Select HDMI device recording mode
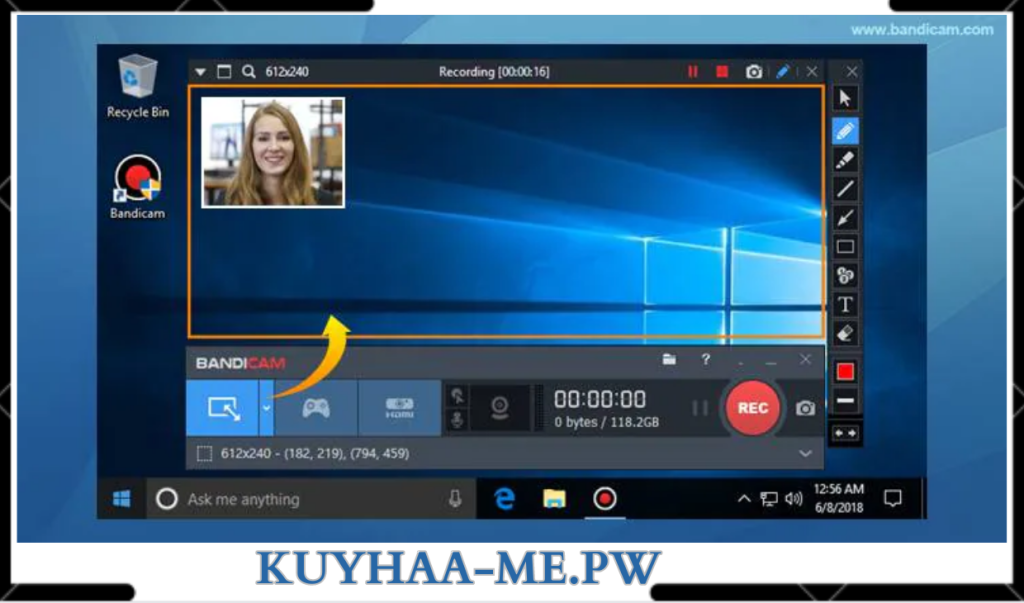Viewport: 1024px width, 603px height. (x=400, y=408)
